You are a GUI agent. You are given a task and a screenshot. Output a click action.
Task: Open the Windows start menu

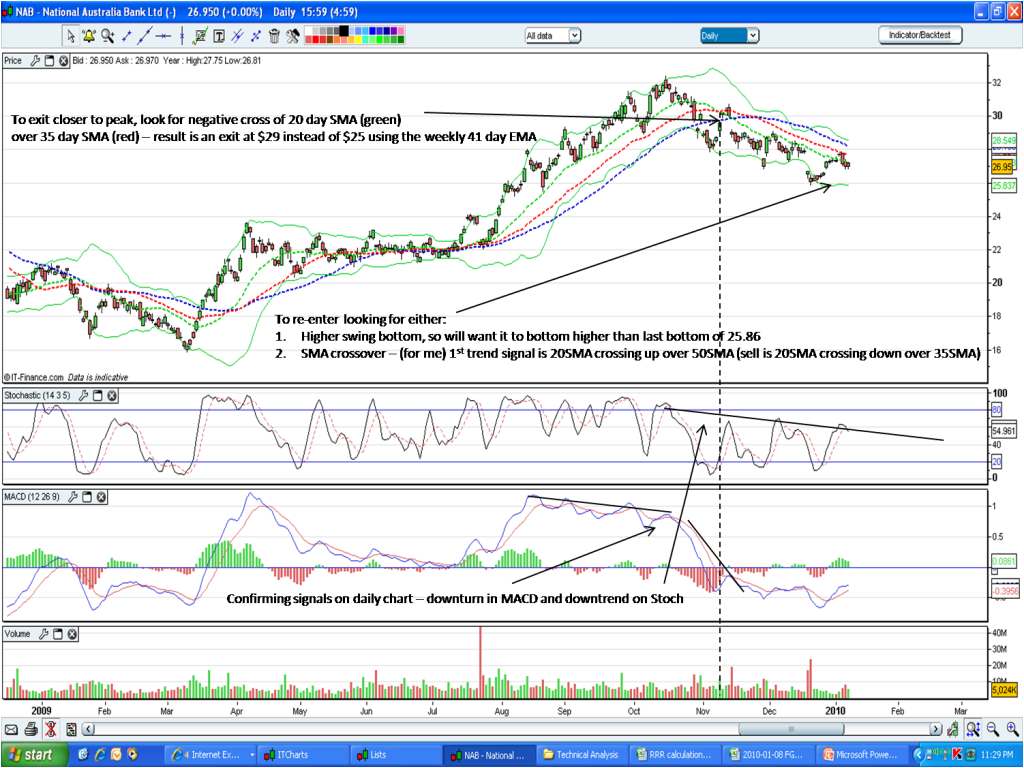[35, 755]
